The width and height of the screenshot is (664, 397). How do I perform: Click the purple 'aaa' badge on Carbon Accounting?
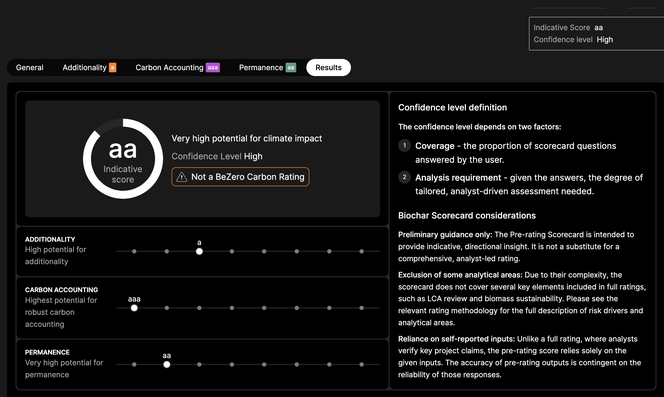pyautogui.click(x=213, y=68)
